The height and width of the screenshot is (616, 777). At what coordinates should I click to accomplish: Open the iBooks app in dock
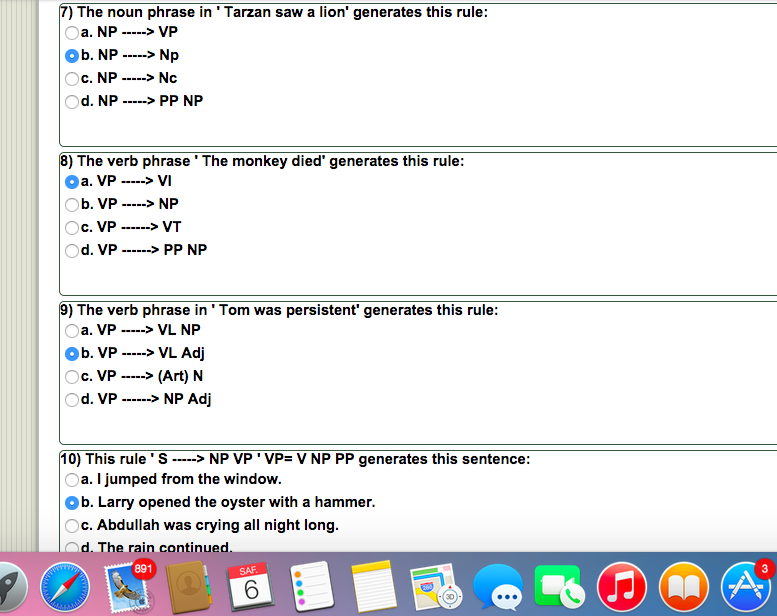[684, 585]
